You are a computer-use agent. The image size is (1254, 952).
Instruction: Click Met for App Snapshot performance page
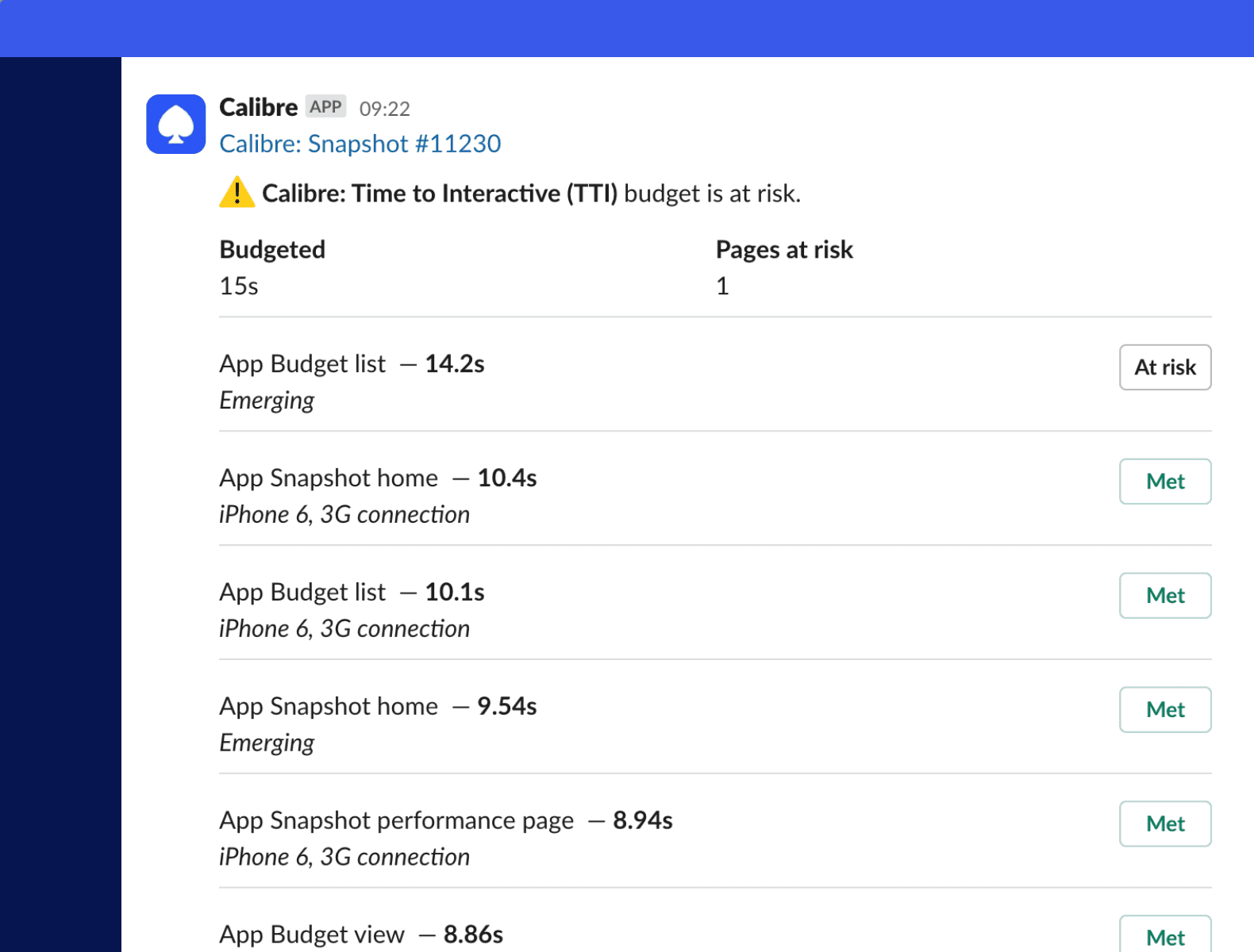(1164, 824)
